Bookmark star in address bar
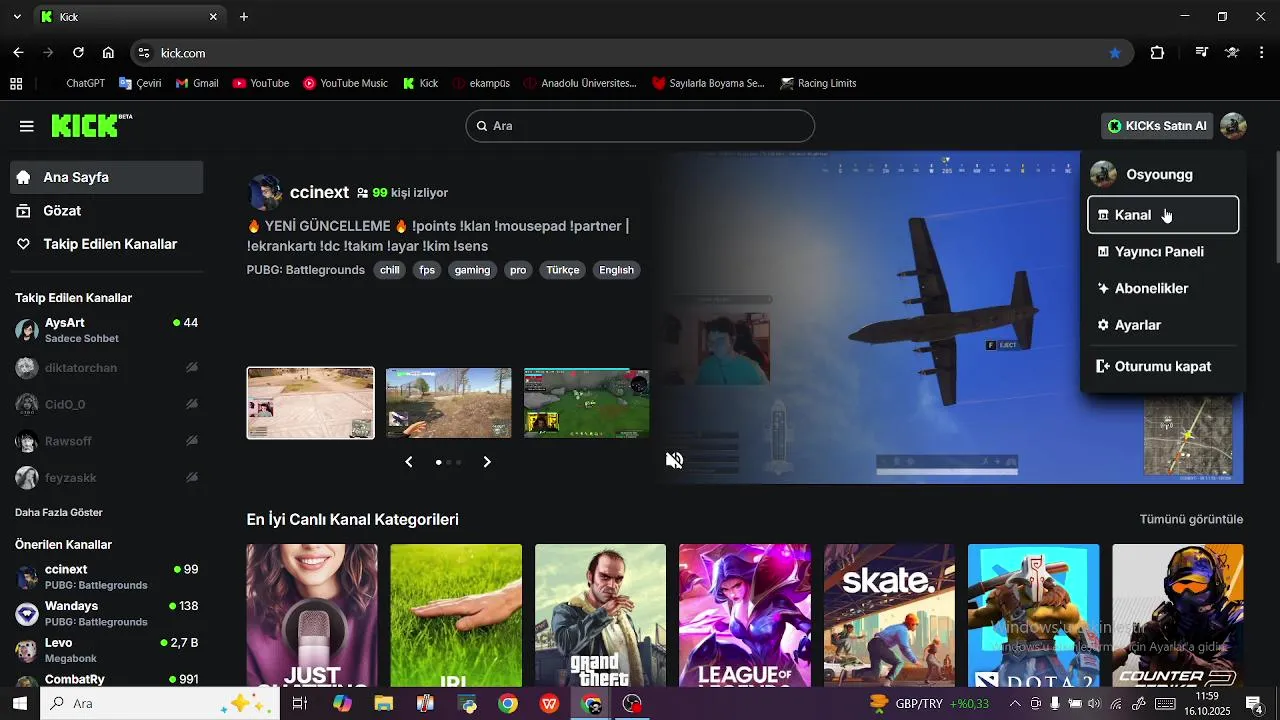Viewport: 1280px width, 720px height. [x=1115, y=53]
